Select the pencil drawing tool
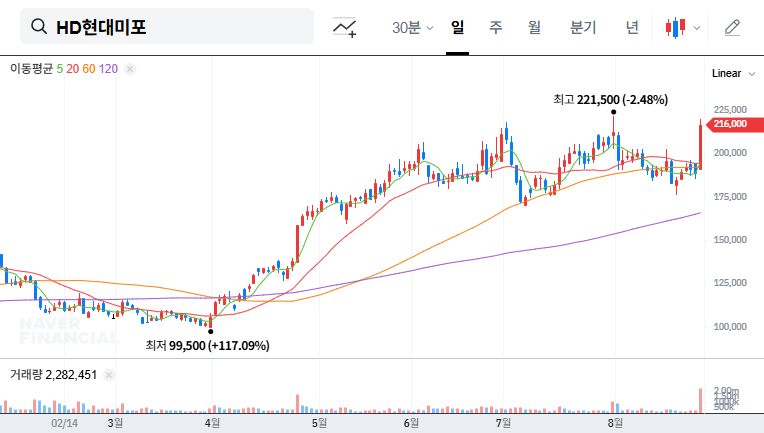 (x=732, y=28)
